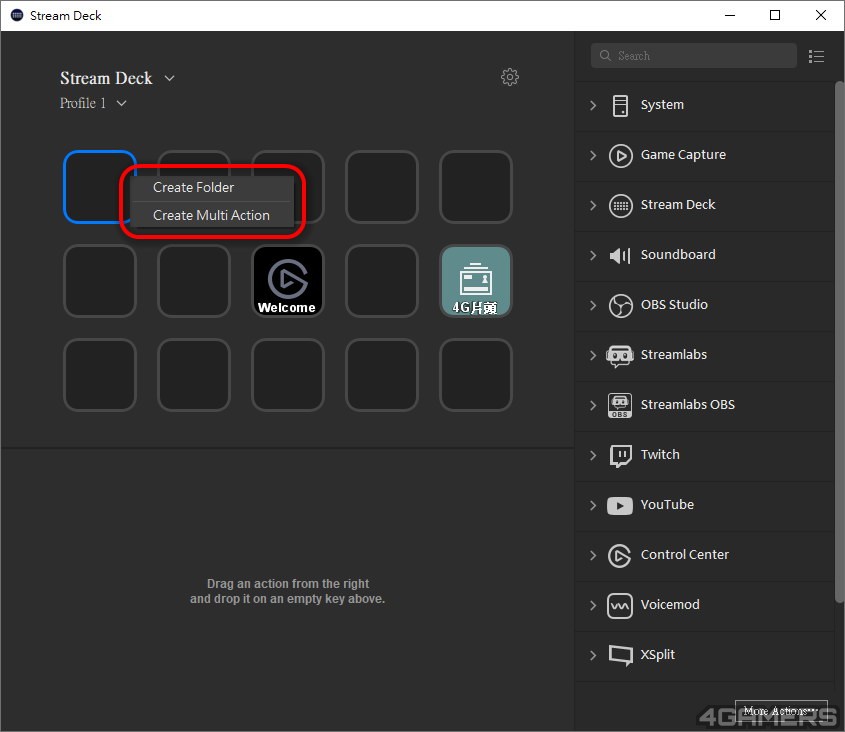Expand the Twitch category
Viewport: 845px width, 732px height.
593,456
